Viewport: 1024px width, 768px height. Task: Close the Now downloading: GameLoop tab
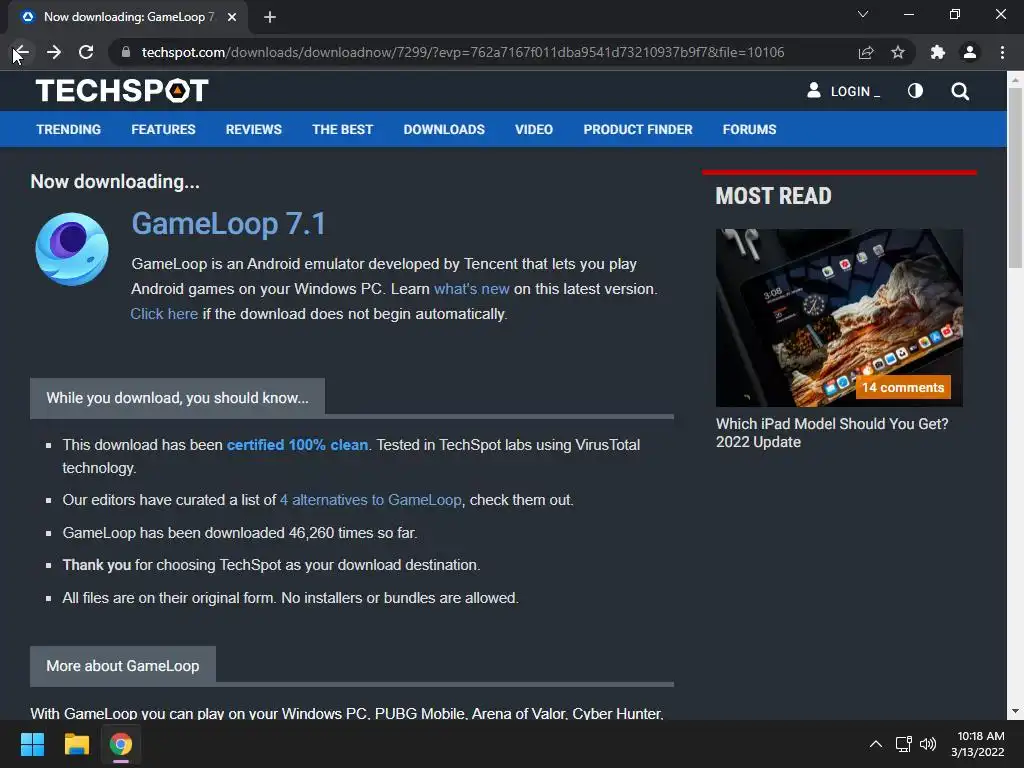pos(232,17)
